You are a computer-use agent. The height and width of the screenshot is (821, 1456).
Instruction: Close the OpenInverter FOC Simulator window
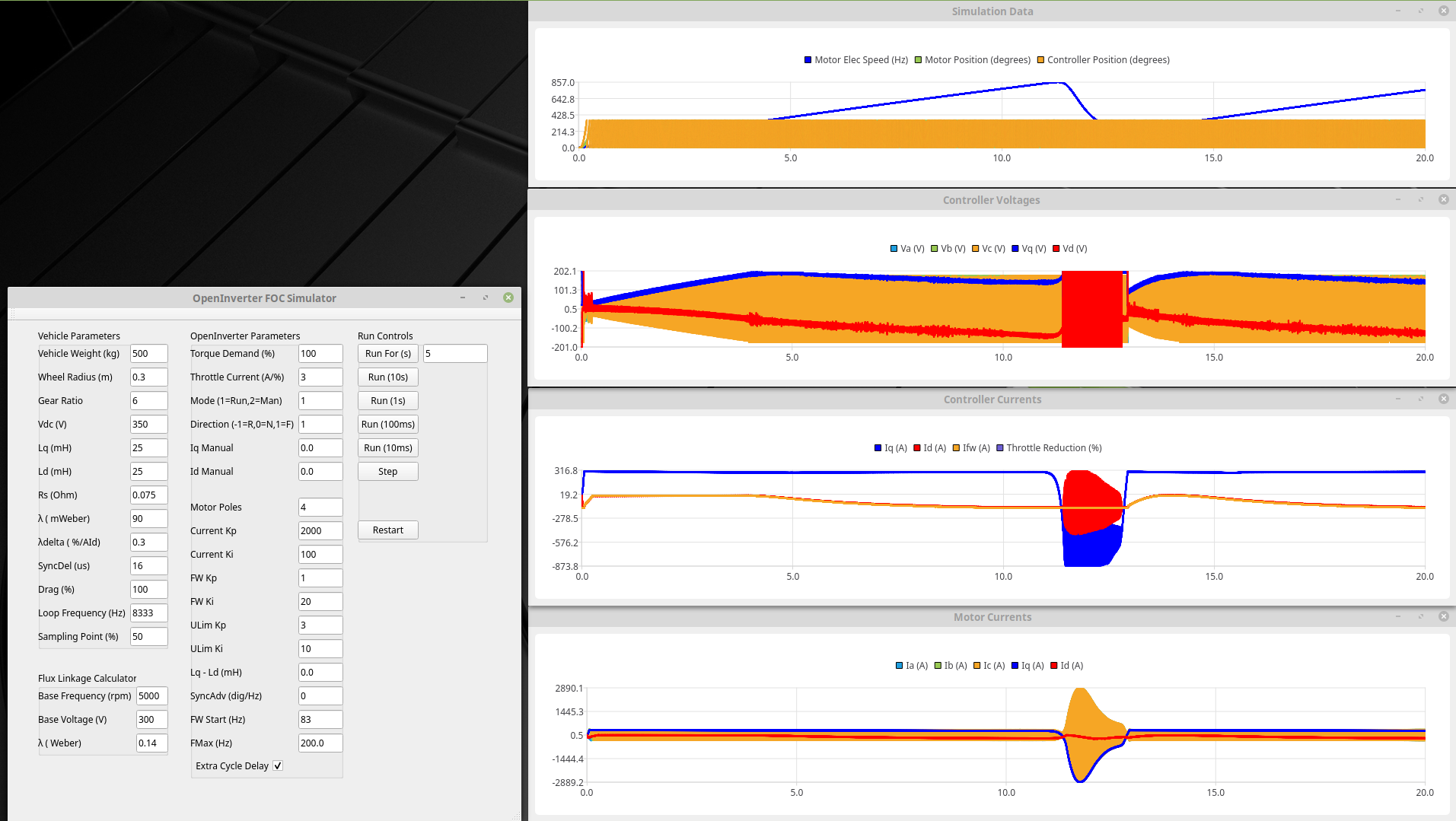508,298
